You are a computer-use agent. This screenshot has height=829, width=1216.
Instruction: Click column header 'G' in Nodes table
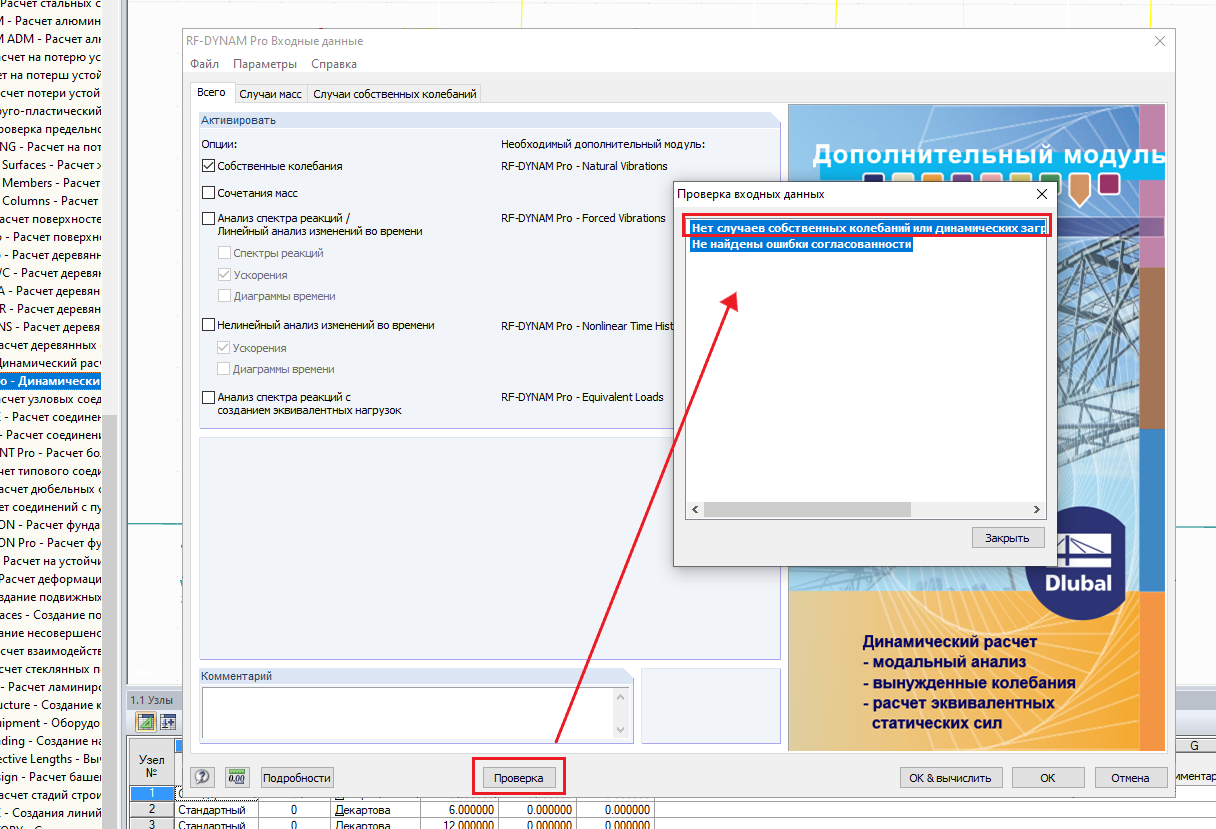(1194, 746)
